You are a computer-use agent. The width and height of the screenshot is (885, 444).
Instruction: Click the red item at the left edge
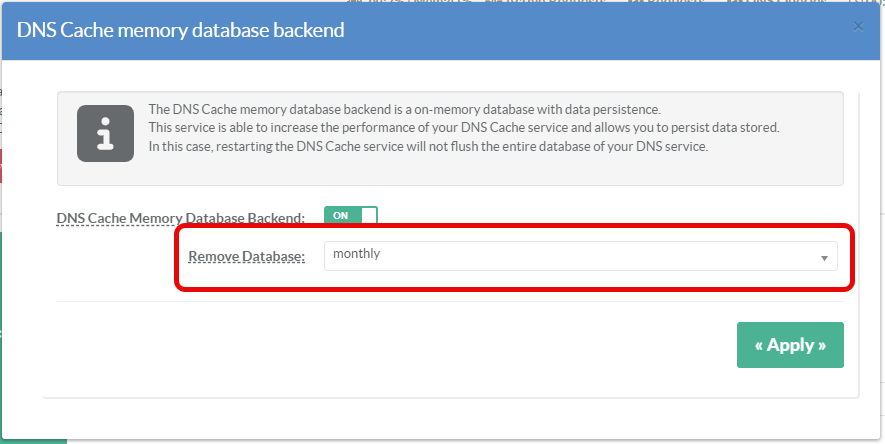pyautogui.click(x=2, y=166)
